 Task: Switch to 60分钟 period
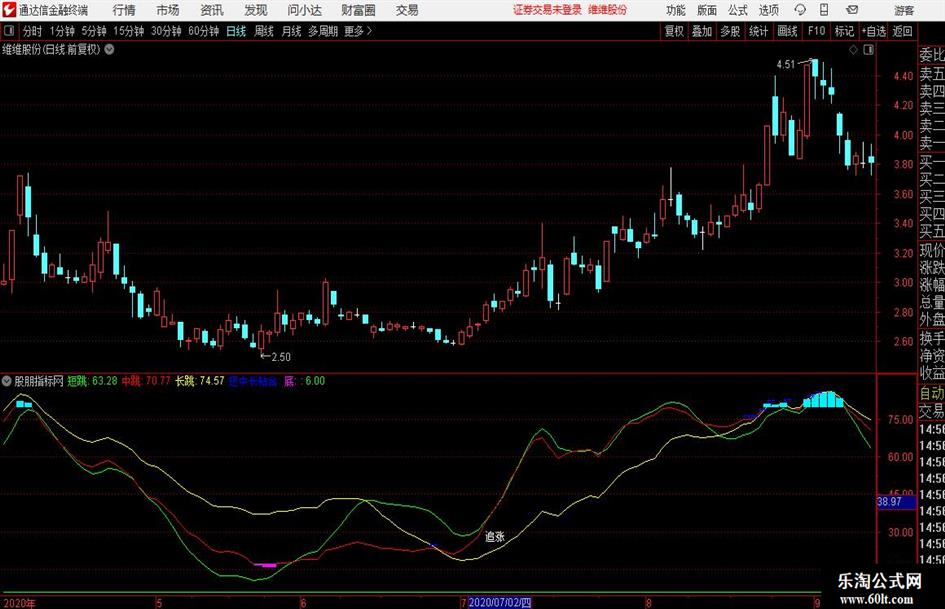tap(203, 31)
